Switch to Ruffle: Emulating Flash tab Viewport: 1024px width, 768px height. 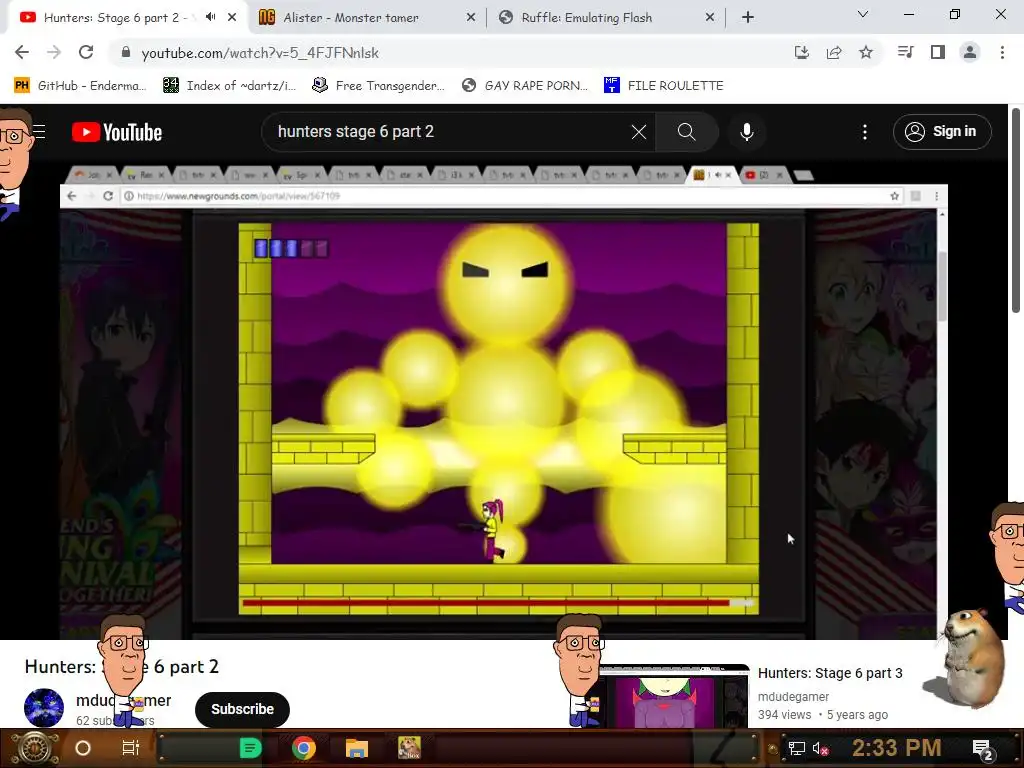click(x=606, y=18)
